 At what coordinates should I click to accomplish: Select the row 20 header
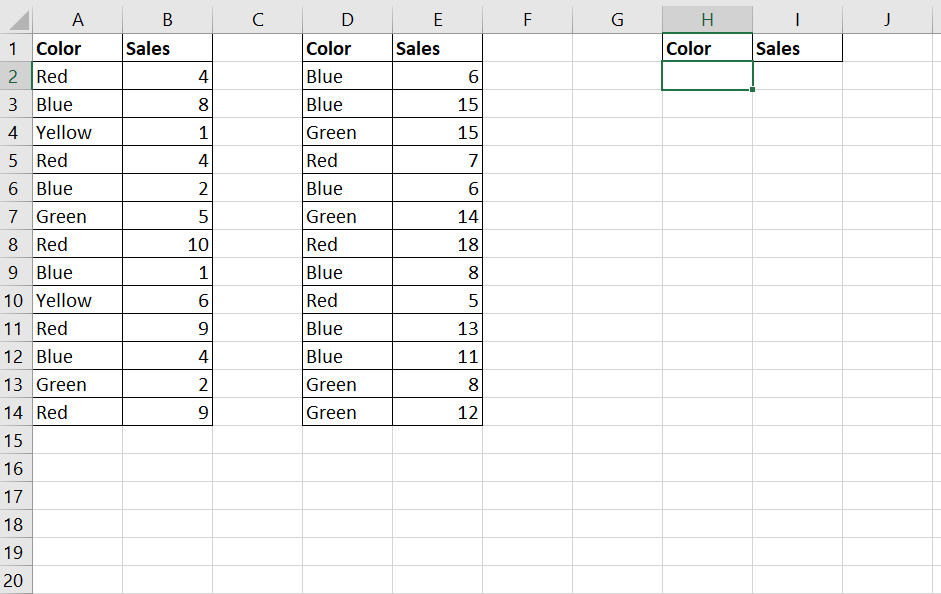pyautogui.click(x=16, y=580)
